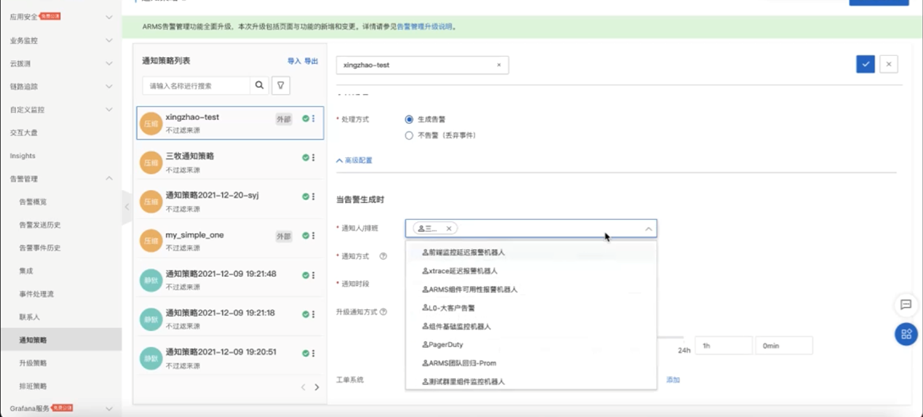Choose ARMS团队回归-Prom from dropdown
Viewport: 923px width, 417px height.
tap(531, 363)
